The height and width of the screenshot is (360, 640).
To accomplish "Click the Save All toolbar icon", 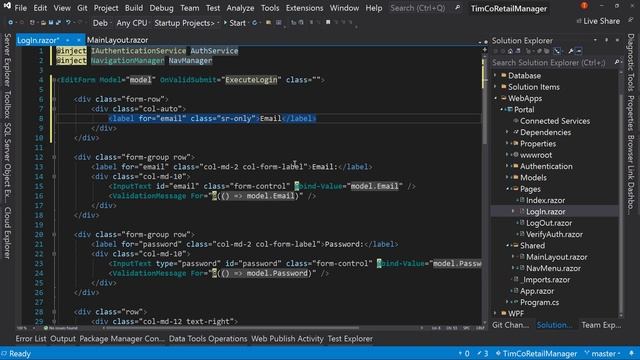I will [58, 23].
